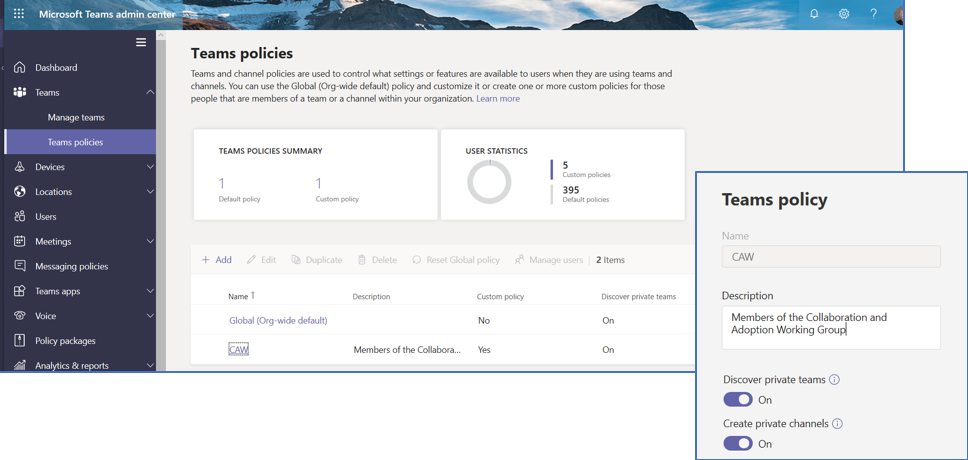Open the app launcher waffle icon
Image resolution: width=968 pixels, height=460 pixels.
19,14
